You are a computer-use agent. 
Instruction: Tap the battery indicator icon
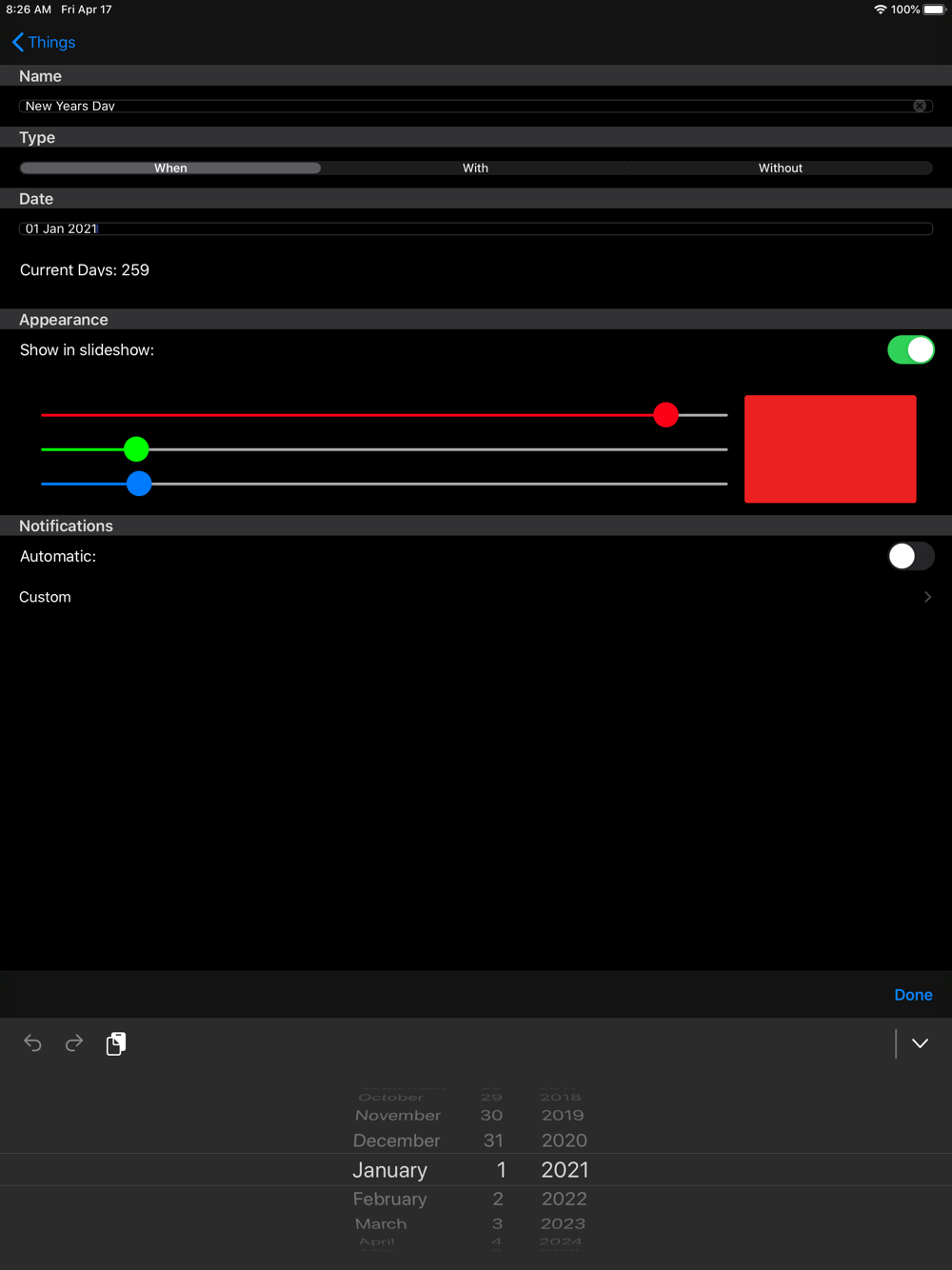(934, 10)
